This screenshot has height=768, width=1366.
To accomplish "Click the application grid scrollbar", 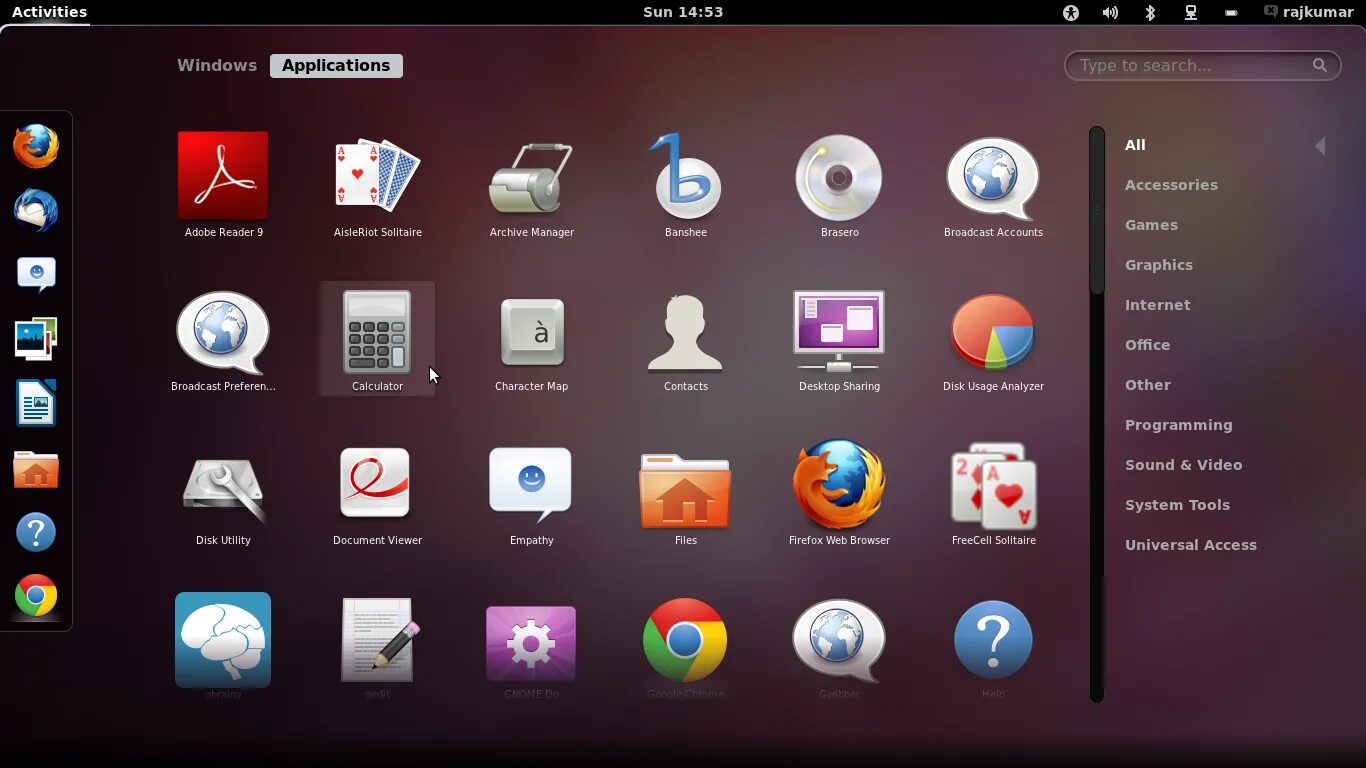I will tap(1097, 210).
